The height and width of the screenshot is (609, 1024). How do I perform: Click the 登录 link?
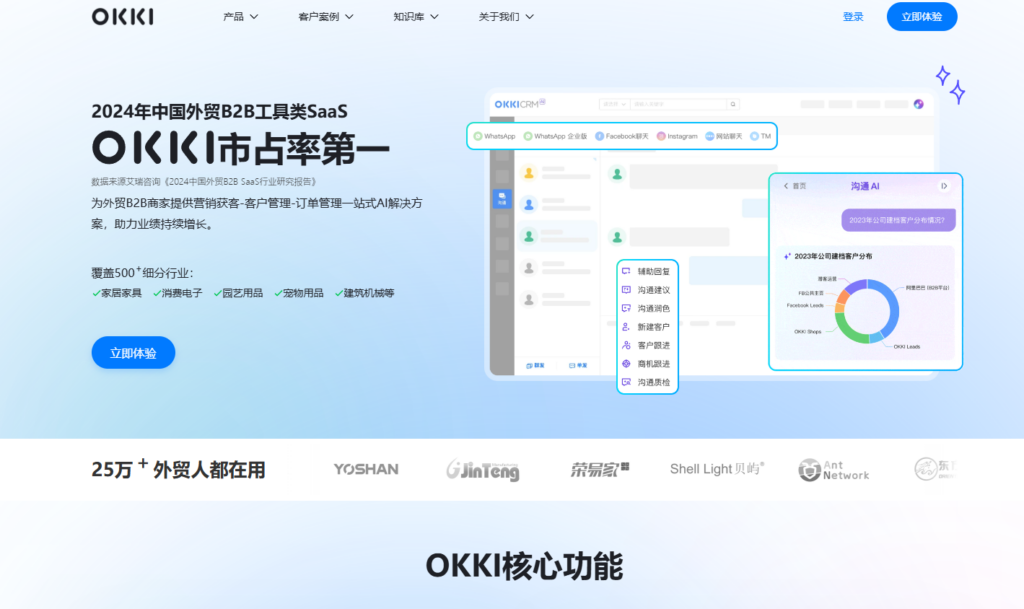tap(852, 16)
